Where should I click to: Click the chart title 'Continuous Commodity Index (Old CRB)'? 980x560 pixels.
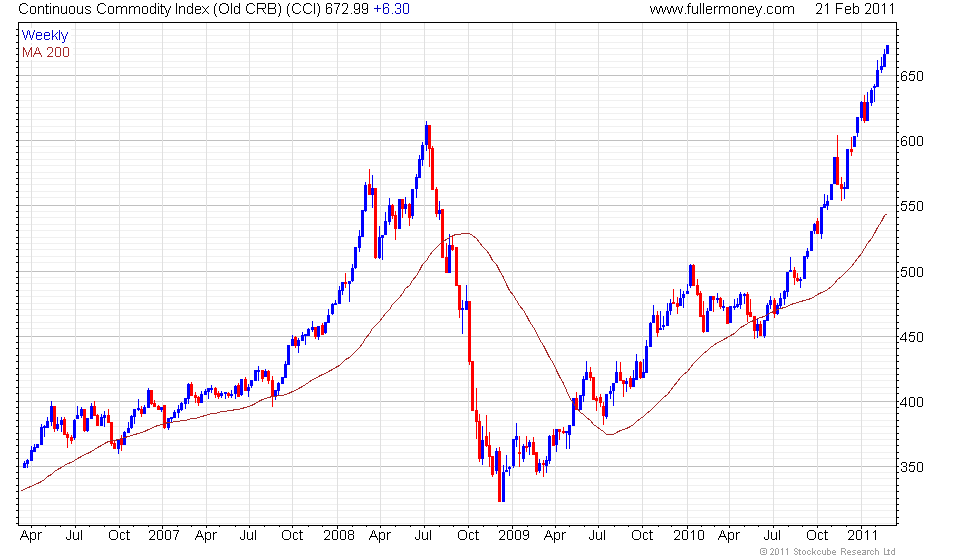click(x=151, y=9)
